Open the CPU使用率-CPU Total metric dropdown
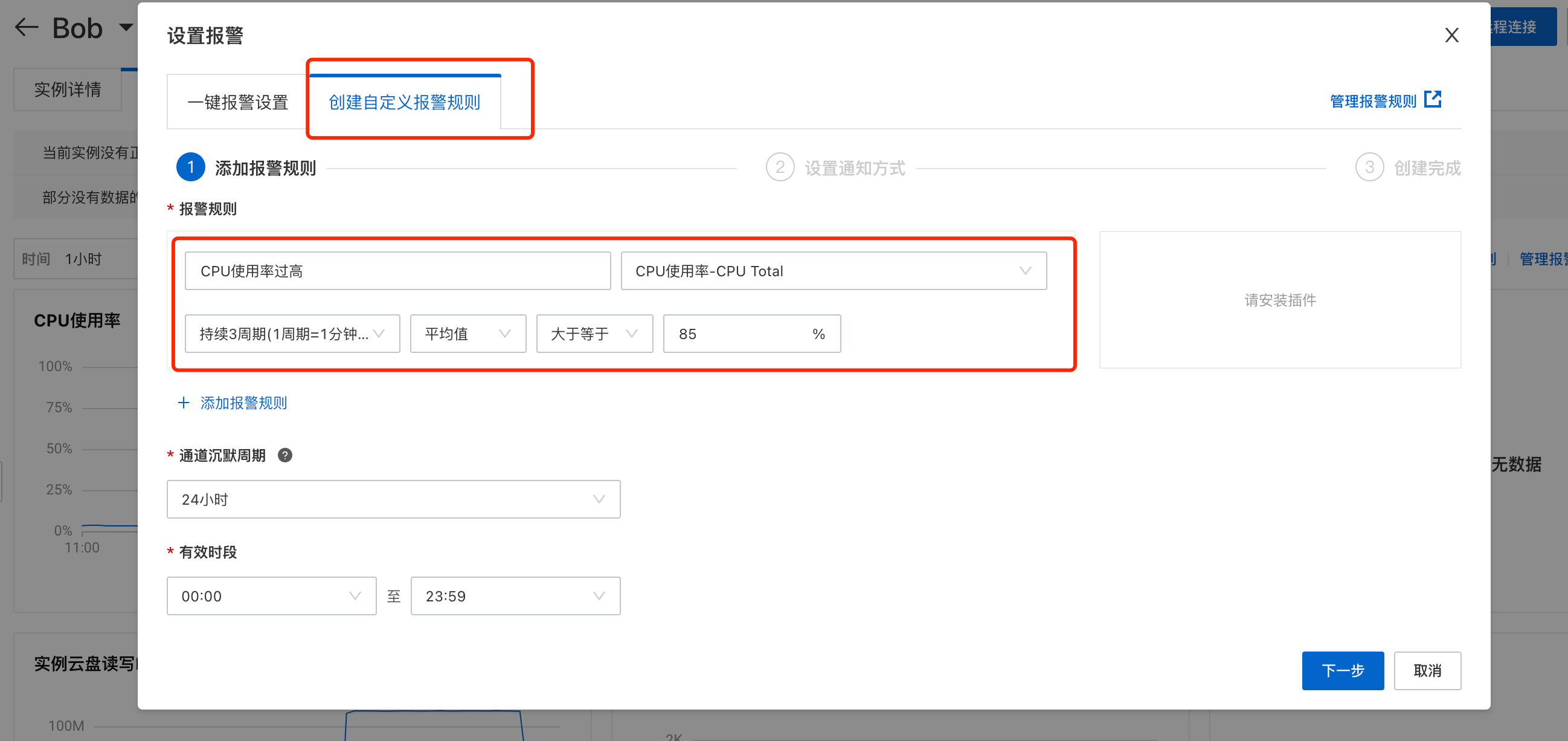This screenshot has height=741, width=1568. pos(834,271)
